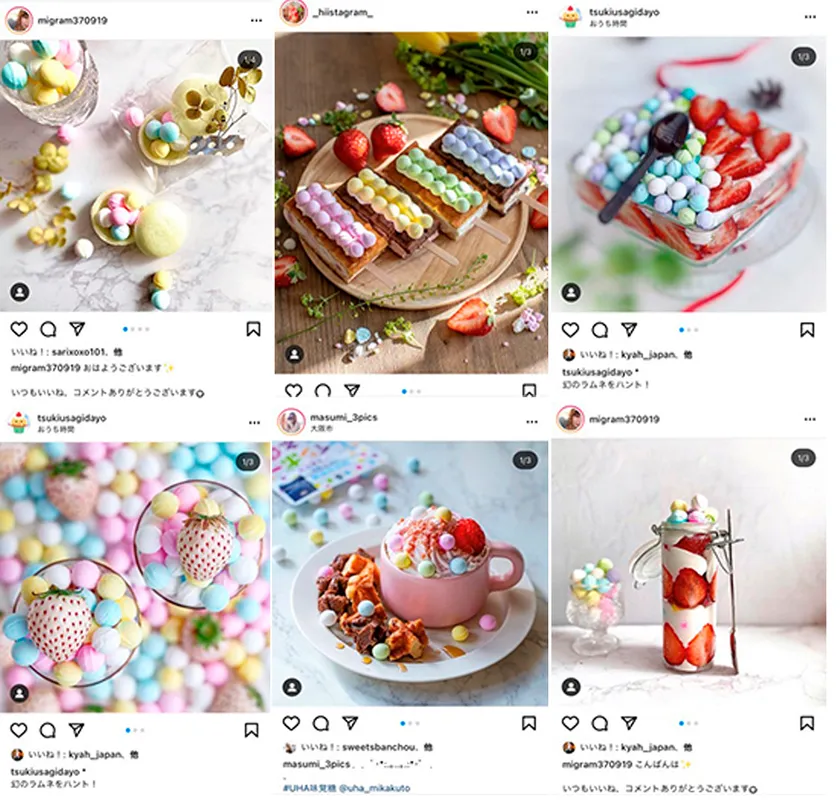The height and width of the screenshot is (805, 840).
Task: Bookmark the top-right tsukiusagidayo post
Action: point(807,330)
